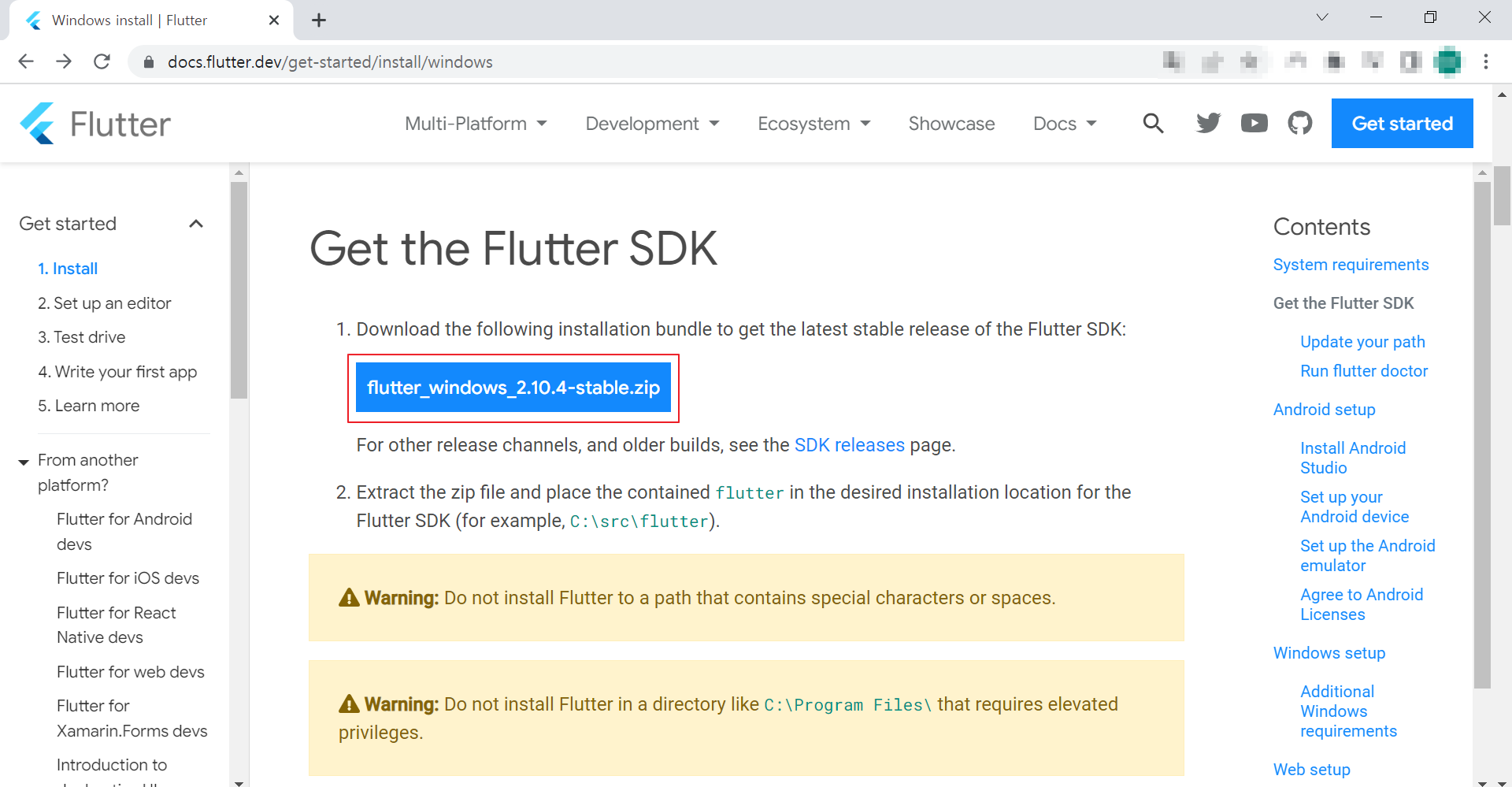
Task: Open 5. Learn more
Action: (88, 406)
